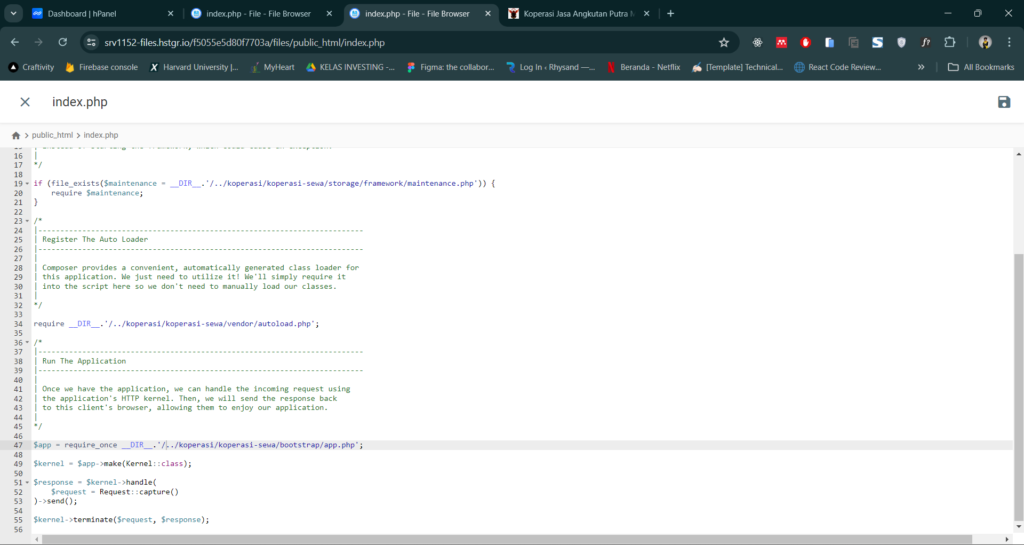Open React Code Review bookmark
1024x545 pixels.
tap(838, 67)
